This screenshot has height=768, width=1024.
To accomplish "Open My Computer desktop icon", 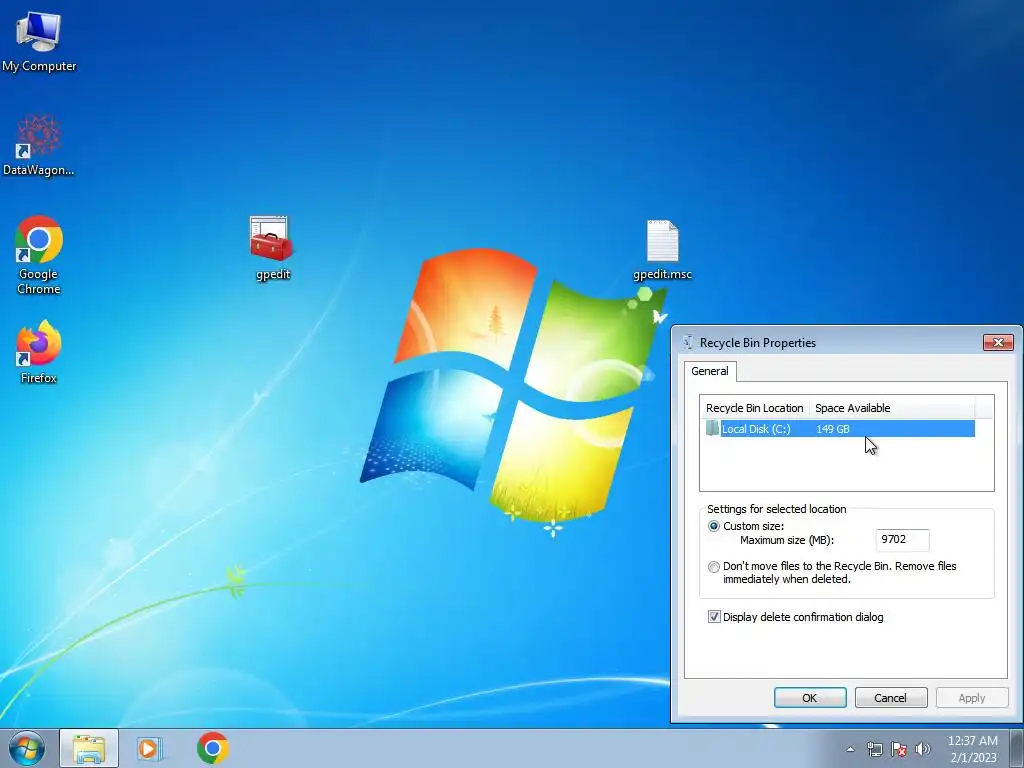I will point(39,42).
